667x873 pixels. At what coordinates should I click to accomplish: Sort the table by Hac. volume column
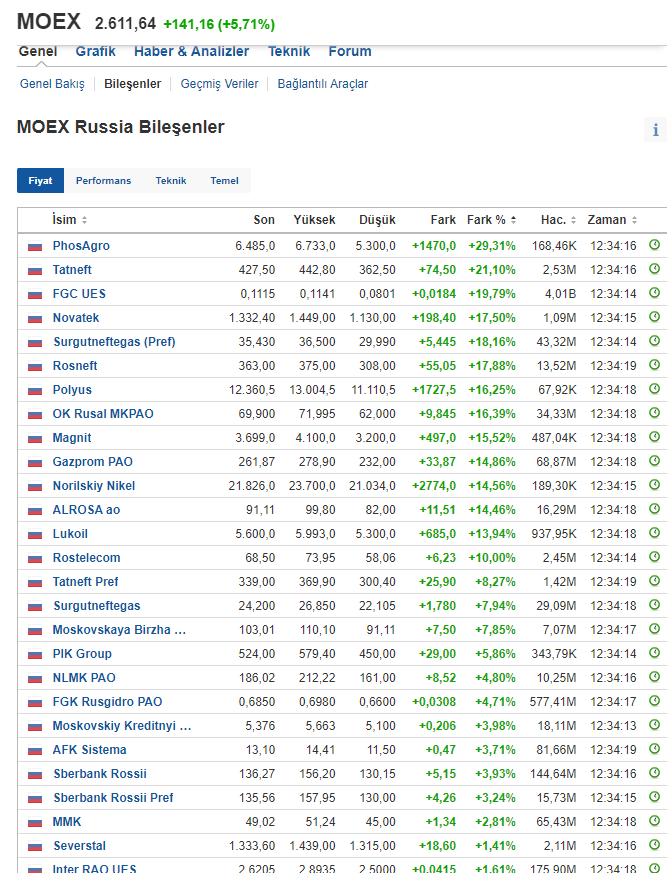tap(558, 219)
